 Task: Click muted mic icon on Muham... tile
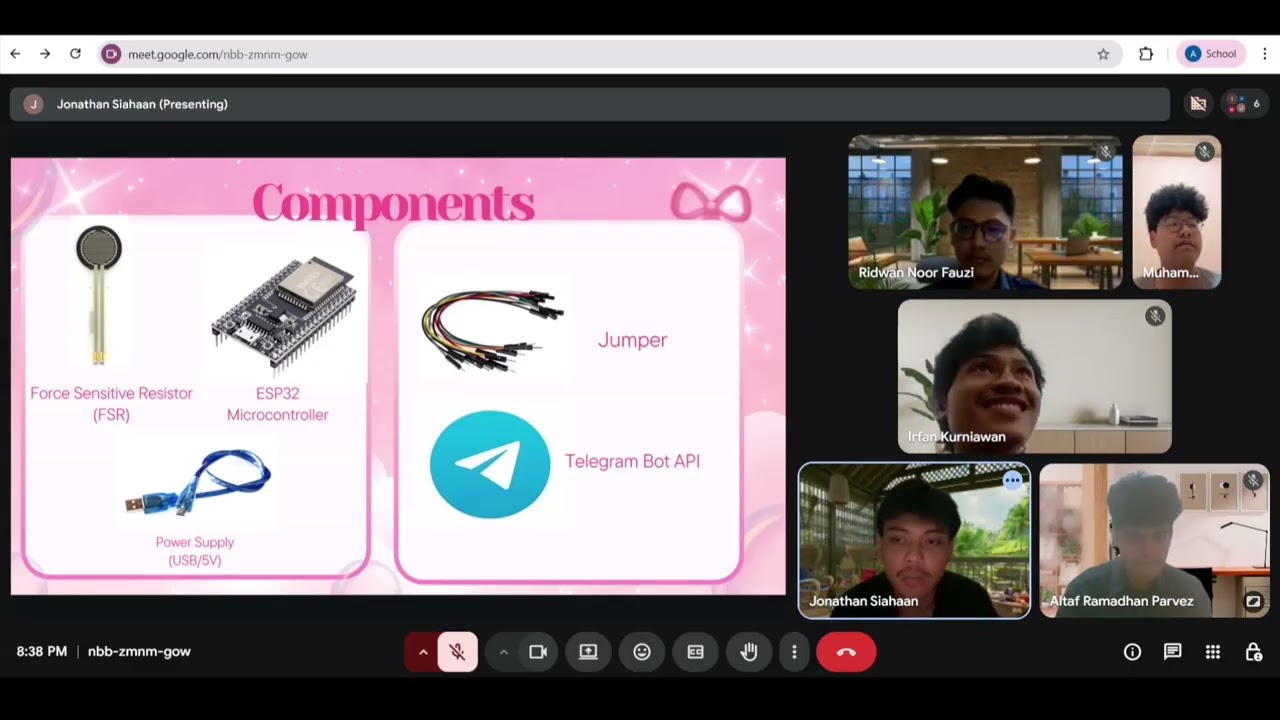[x=1204, y=152]
